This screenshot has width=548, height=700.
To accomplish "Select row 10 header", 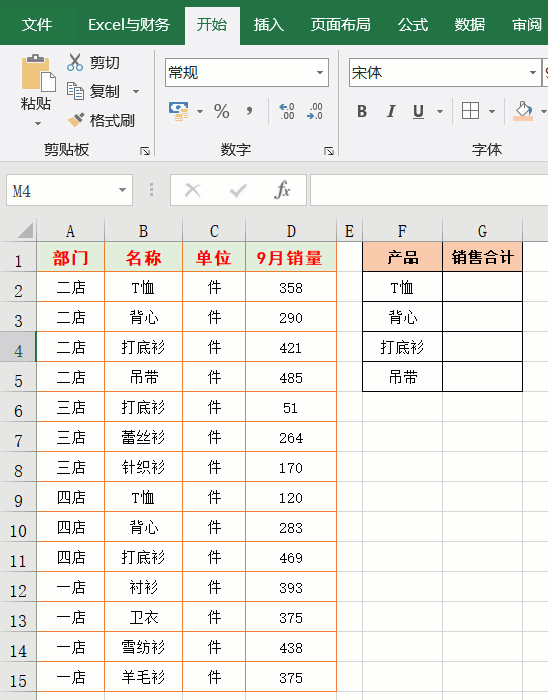I will tap(18, 527).
